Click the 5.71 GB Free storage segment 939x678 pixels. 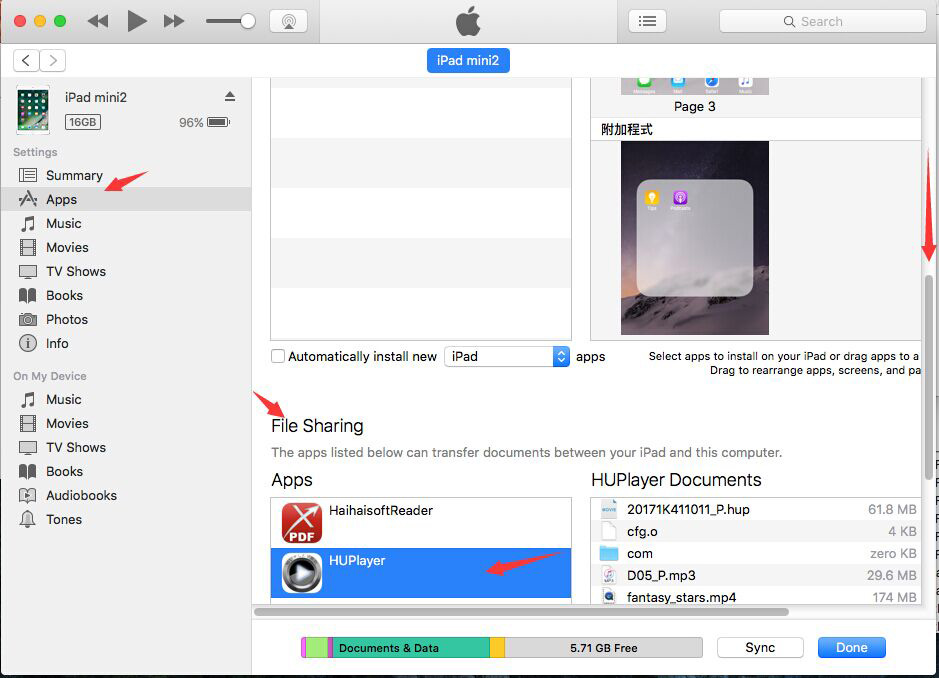603,647
